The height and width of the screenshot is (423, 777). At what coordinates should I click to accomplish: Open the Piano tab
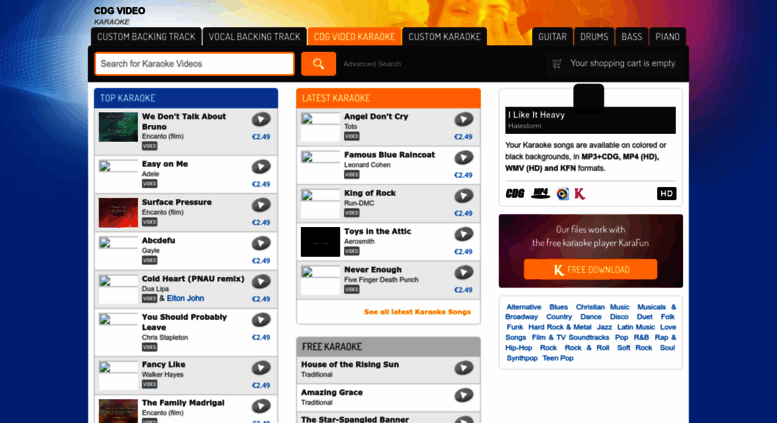tap(667, 37)
